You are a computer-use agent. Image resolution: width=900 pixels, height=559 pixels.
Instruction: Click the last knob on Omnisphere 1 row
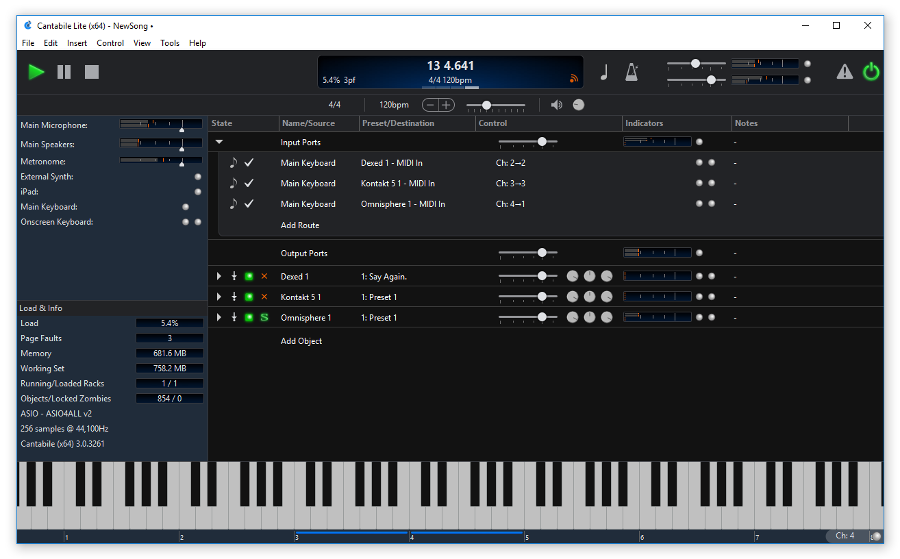coord(607,317)
